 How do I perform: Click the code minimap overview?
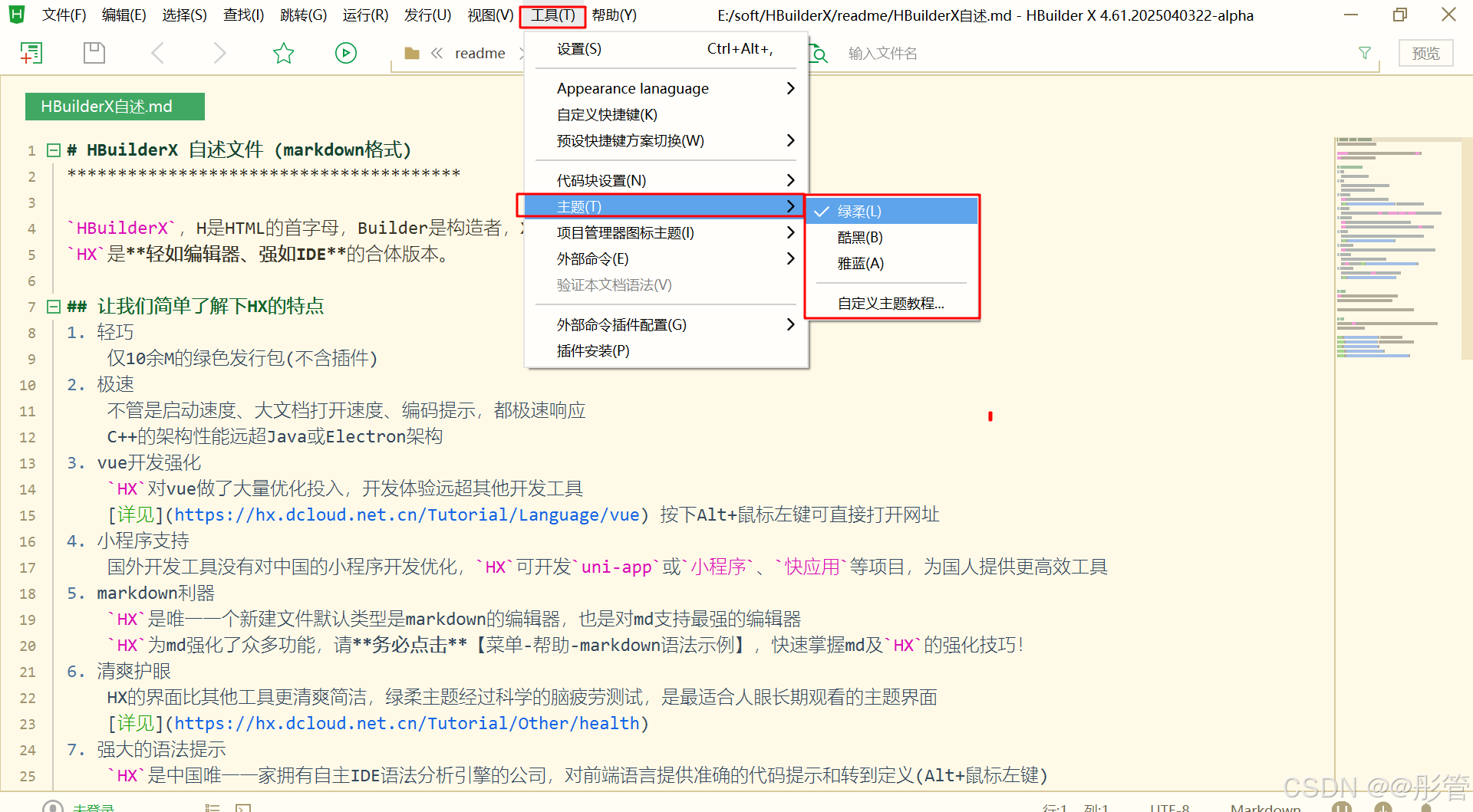[x=1398, y=249]
